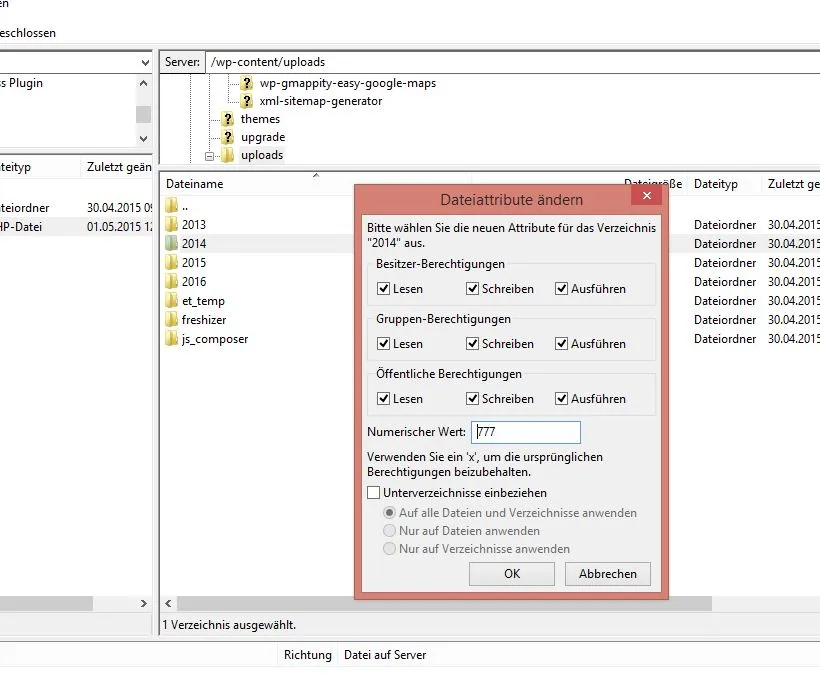Screen dimensions: 820x696
Task: Select 'Nur auf Dateien anwenden' option
Action: click(389, 531)
